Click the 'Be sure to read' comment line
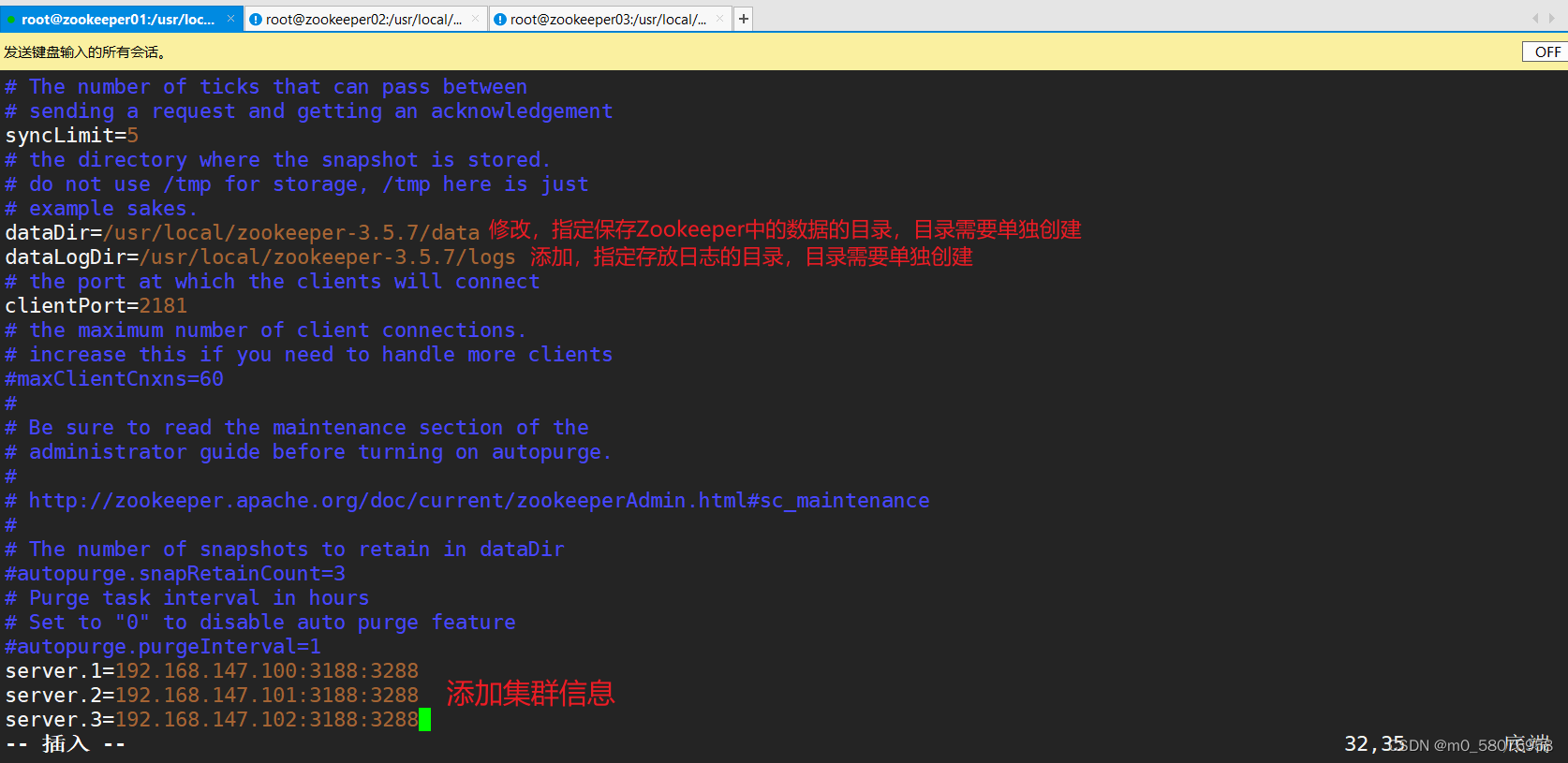This screenshot has height=763, width=1568. 297,428
